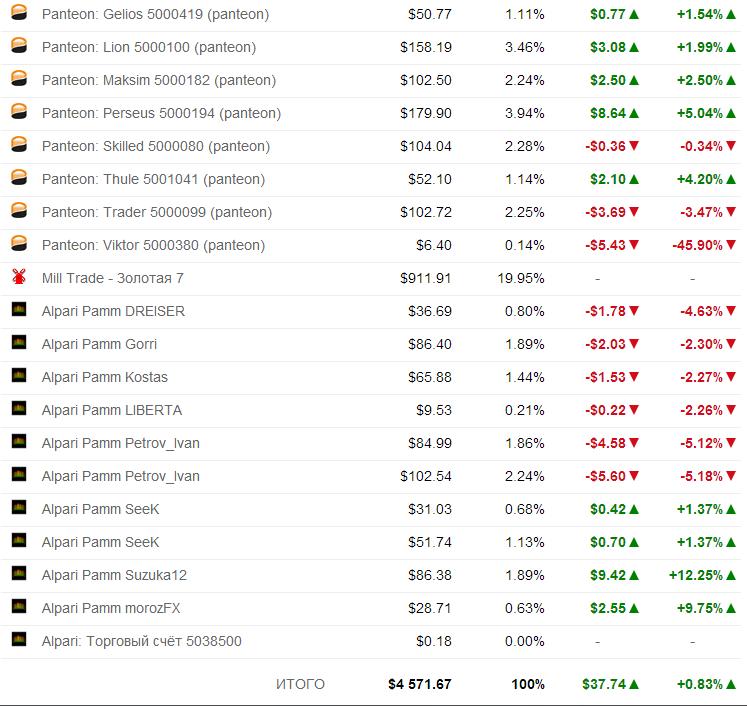Click the Mill Trade red windmill icon
Screen dimensions: 747x706
[x=18, y=277]
